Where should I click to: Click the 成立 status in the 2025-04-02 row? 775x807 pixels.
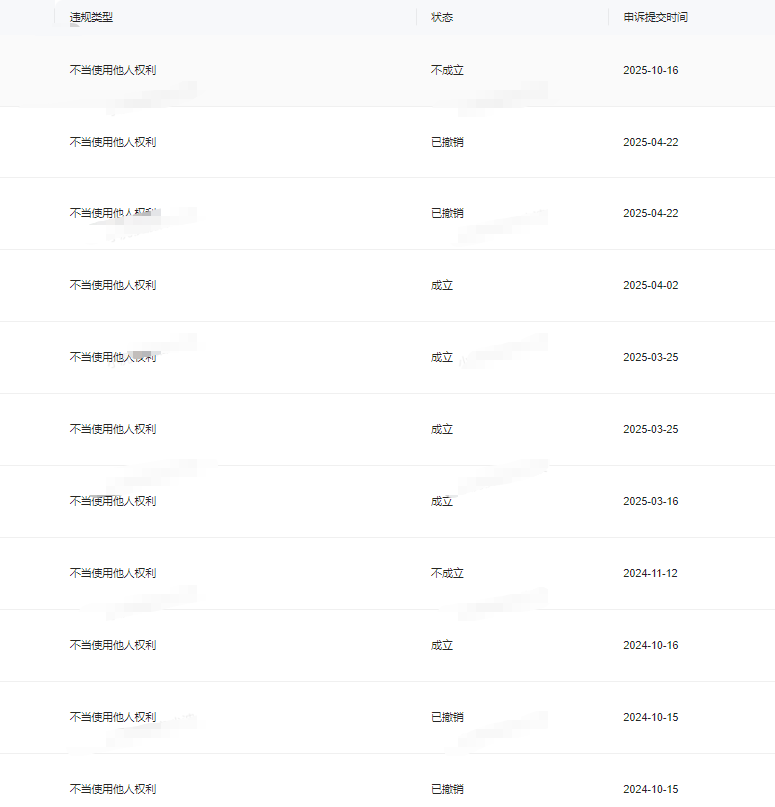[442, 285]
